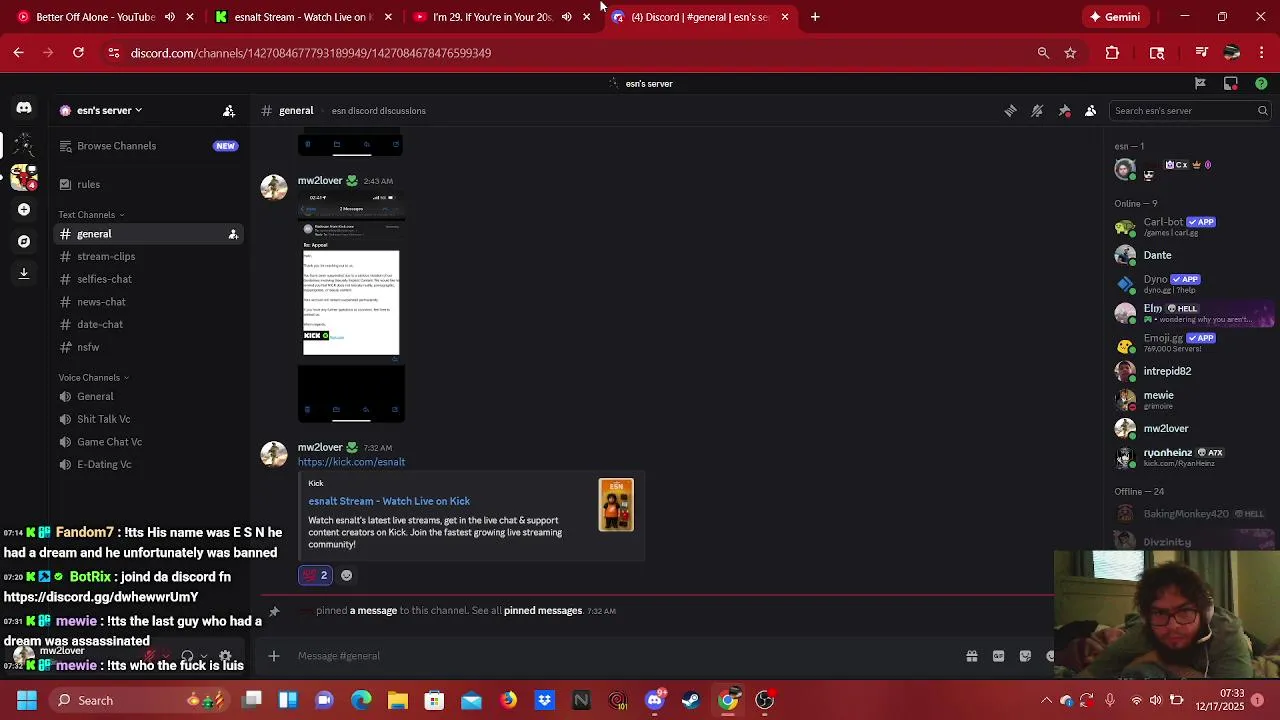
Task: Open the invite people icon beside server name
Action: 229,111
